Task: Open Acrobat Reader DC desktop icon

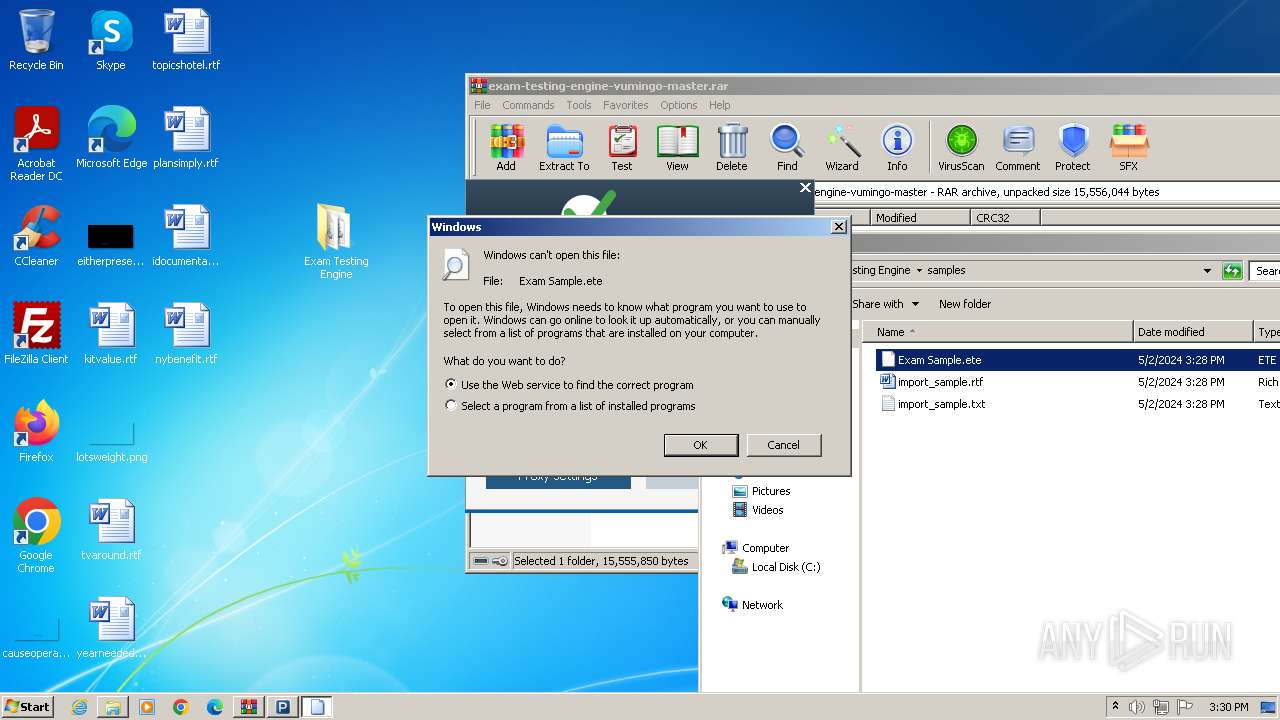Action: pyautogui.click(x=36, y=144)
